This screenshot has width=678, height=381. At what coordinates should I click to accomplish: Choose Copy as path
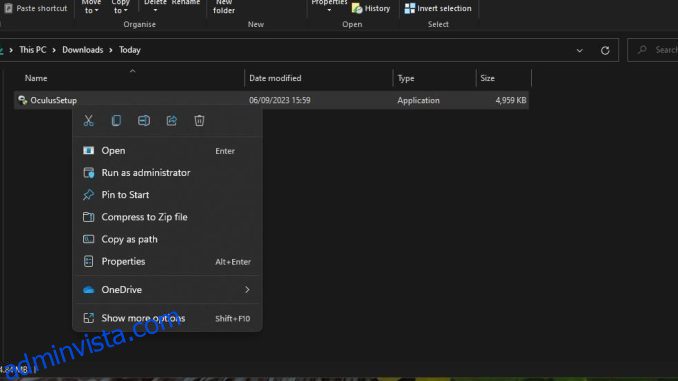(167, 239)
